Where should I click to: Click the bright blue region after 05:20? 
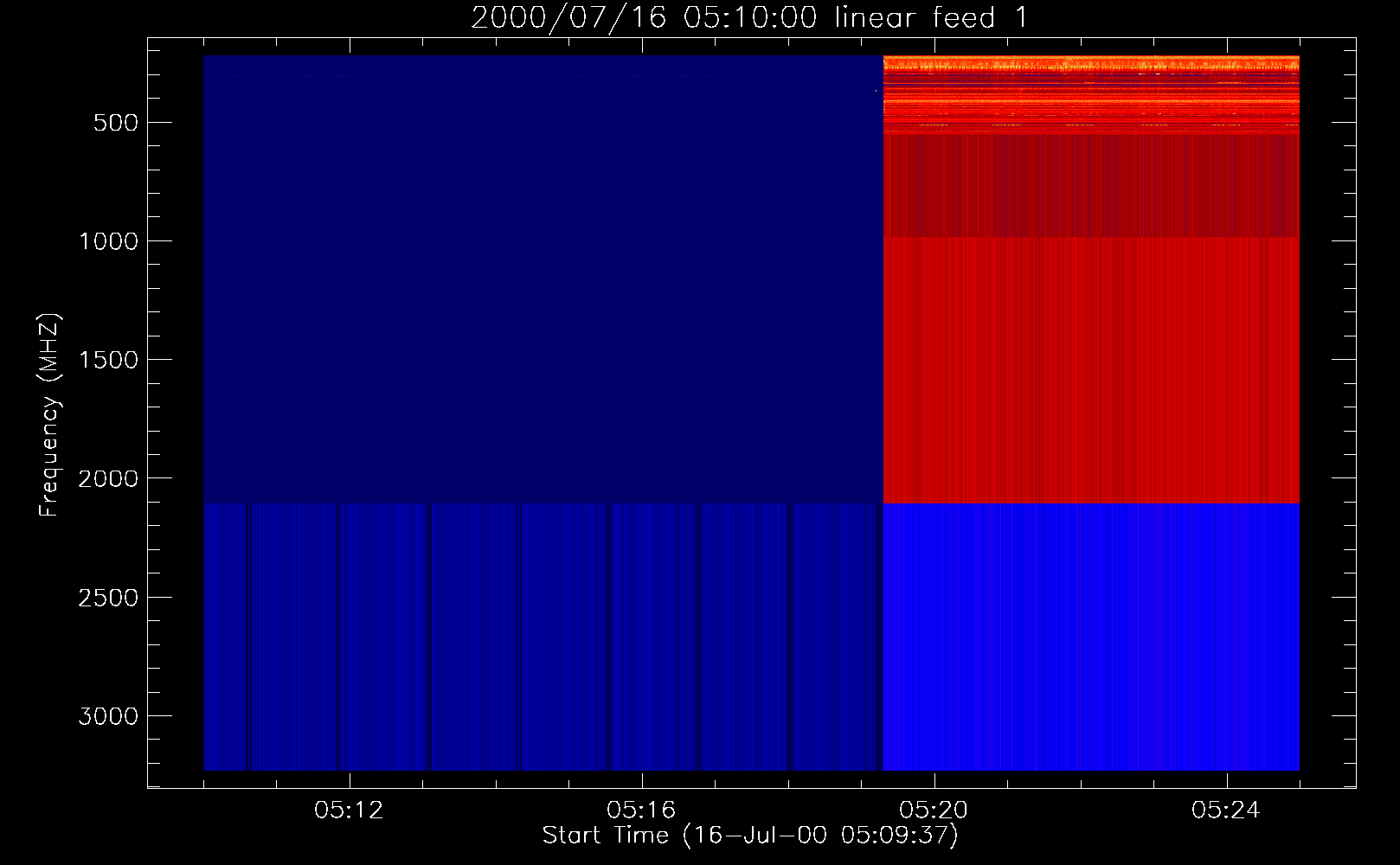[x=1091, y=637]
